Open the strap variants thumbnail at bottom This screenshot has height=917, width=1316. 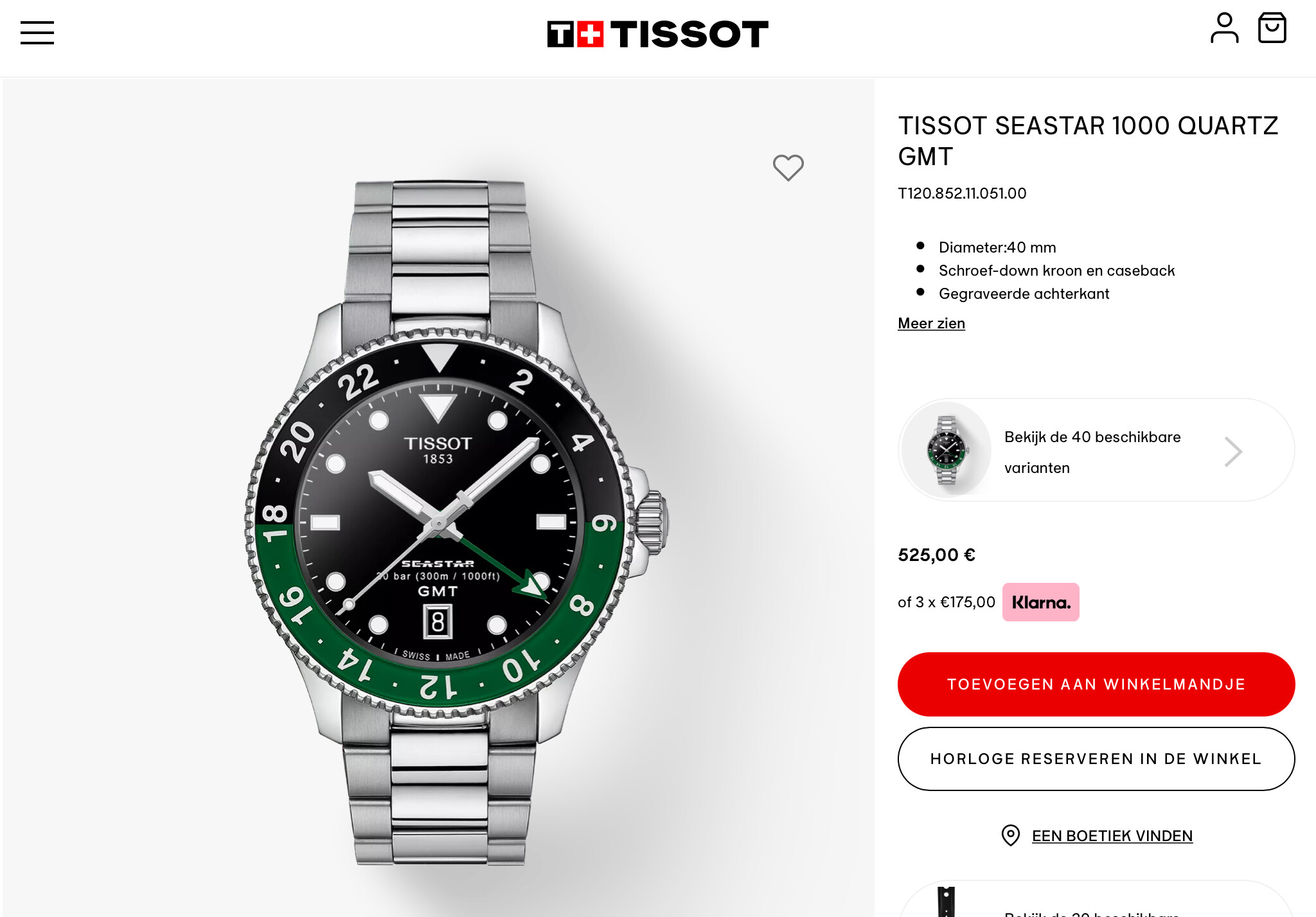(x=946, y=901)
